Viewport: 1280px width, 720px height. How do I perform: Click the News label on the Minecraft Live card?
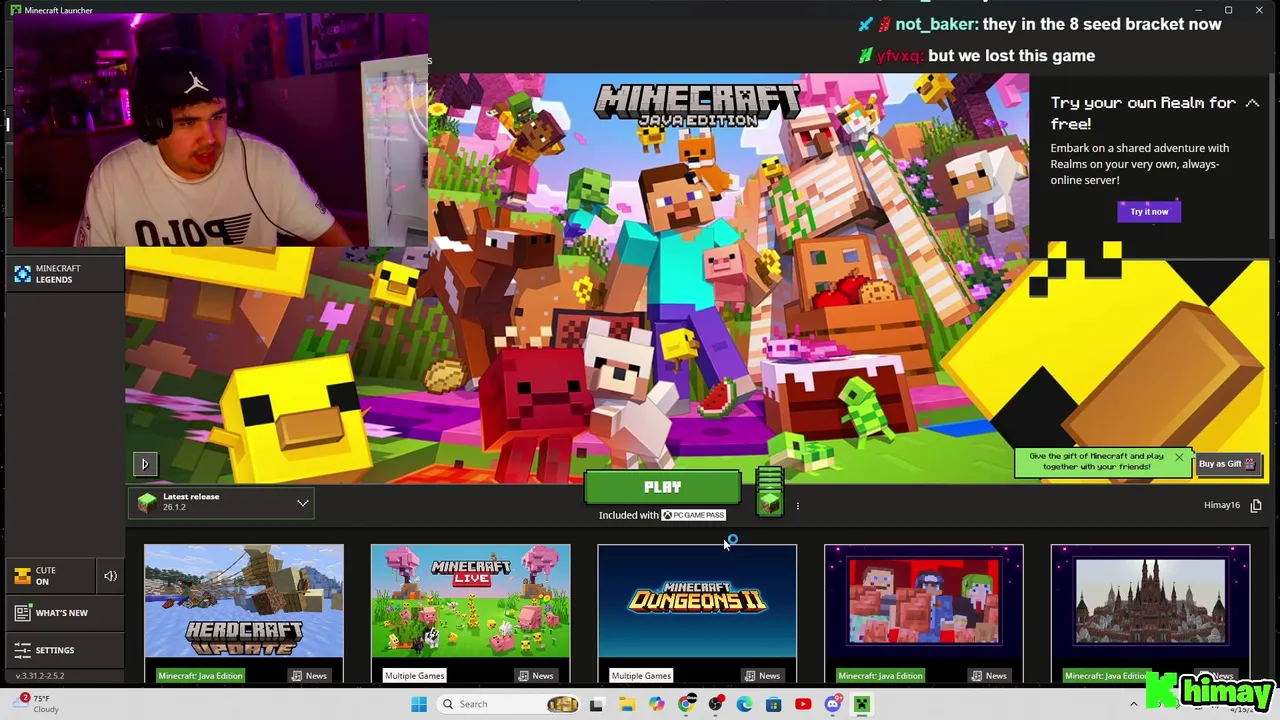coord(535,676)
